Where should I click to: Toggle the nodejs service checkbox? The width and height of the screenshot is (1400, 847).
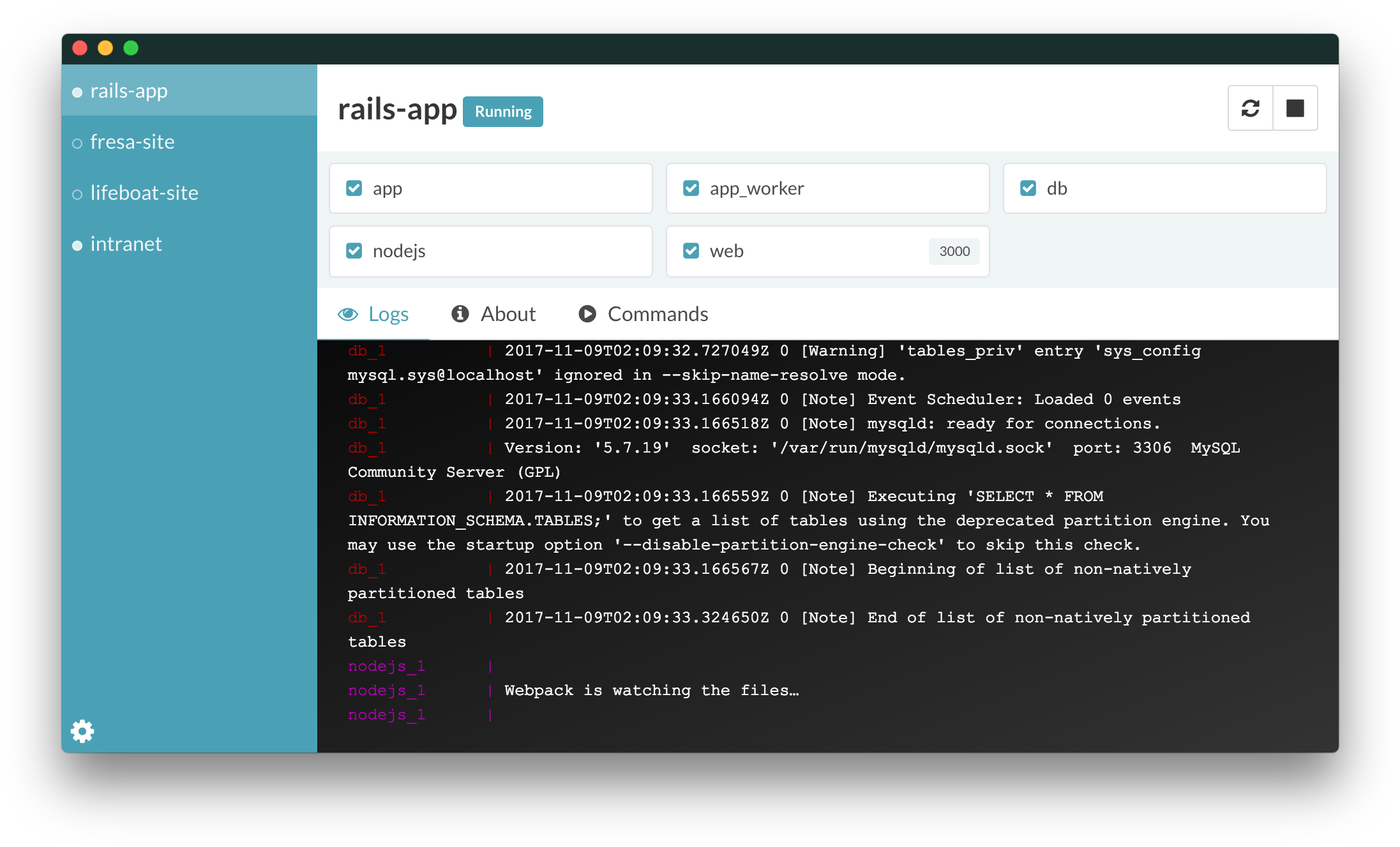click(354, 250)
